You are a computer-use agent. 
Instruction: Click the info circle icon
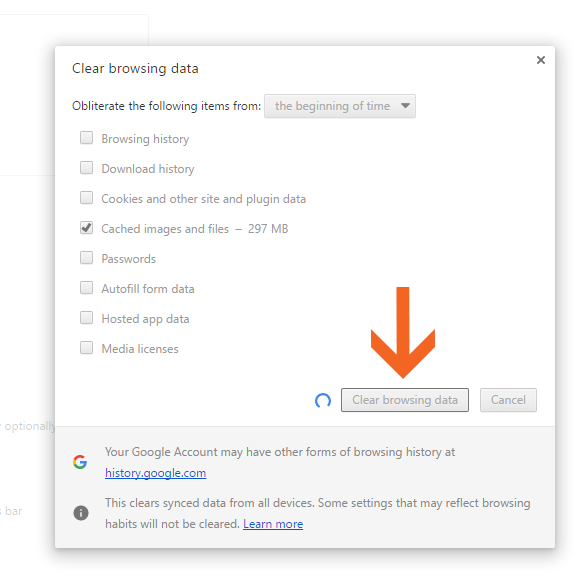pos(81,513)
